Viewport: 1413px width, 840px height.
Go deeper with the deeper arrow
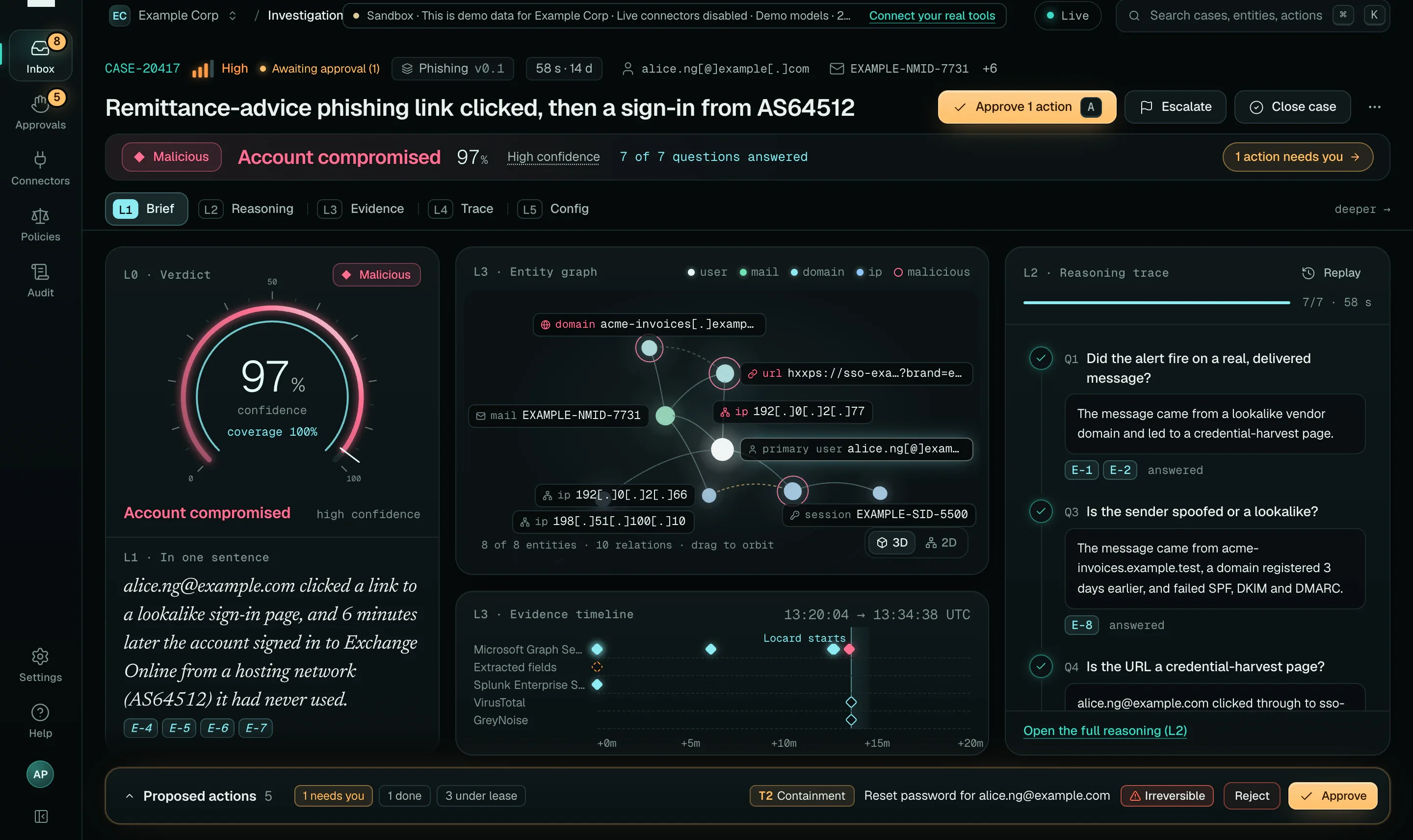pyautogui.click(x=1362, y=209)
